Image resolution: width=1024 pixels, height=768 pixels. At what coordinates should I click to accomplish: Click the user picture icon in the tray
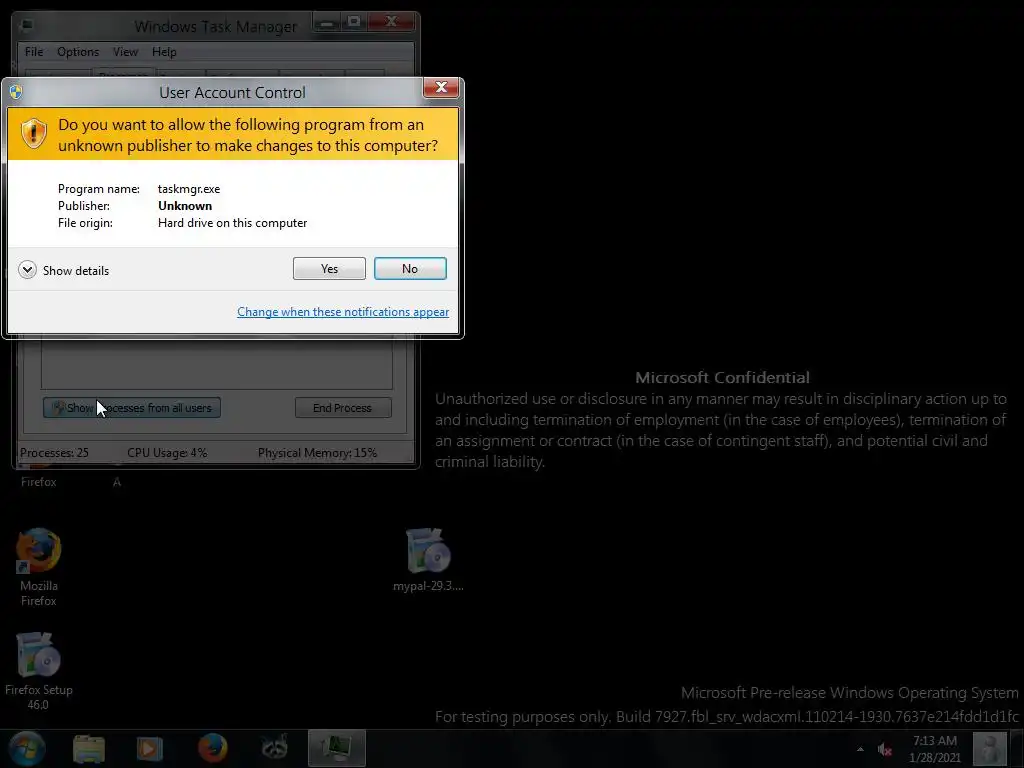pos(990,748)
